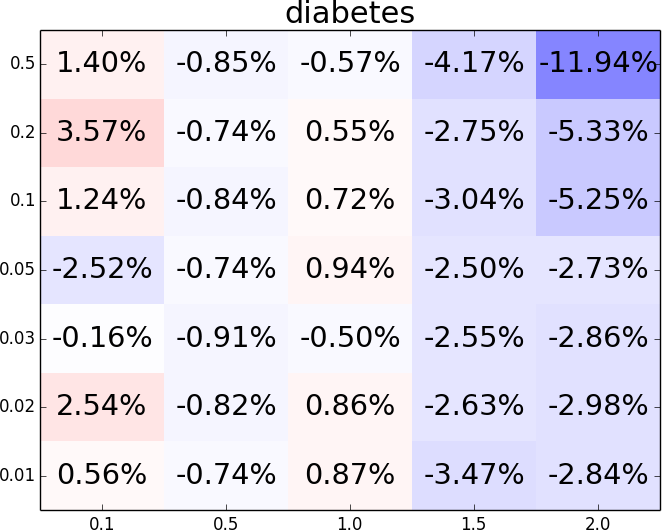Click the -5.25% cell
The image size is (662, 530).
(598, 201)
